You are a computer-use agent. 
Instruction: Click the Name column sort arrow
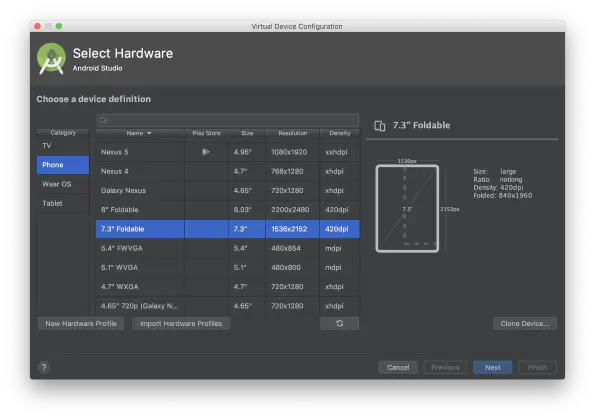click(149, 133)
